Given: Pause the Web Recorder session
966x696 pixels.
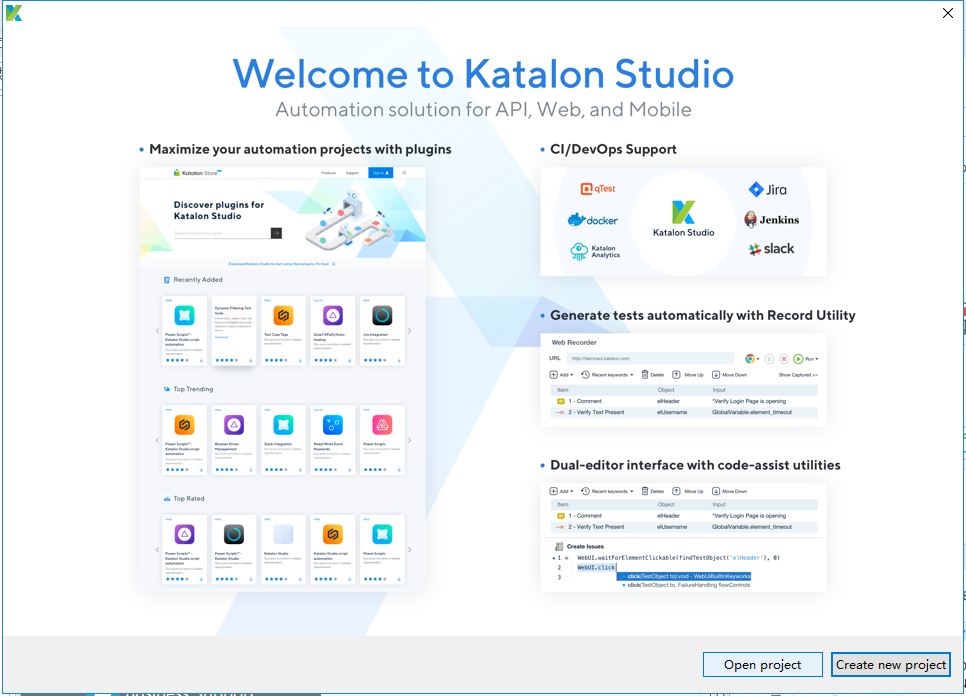Looking at the screenshot, I should coord(769,359).
